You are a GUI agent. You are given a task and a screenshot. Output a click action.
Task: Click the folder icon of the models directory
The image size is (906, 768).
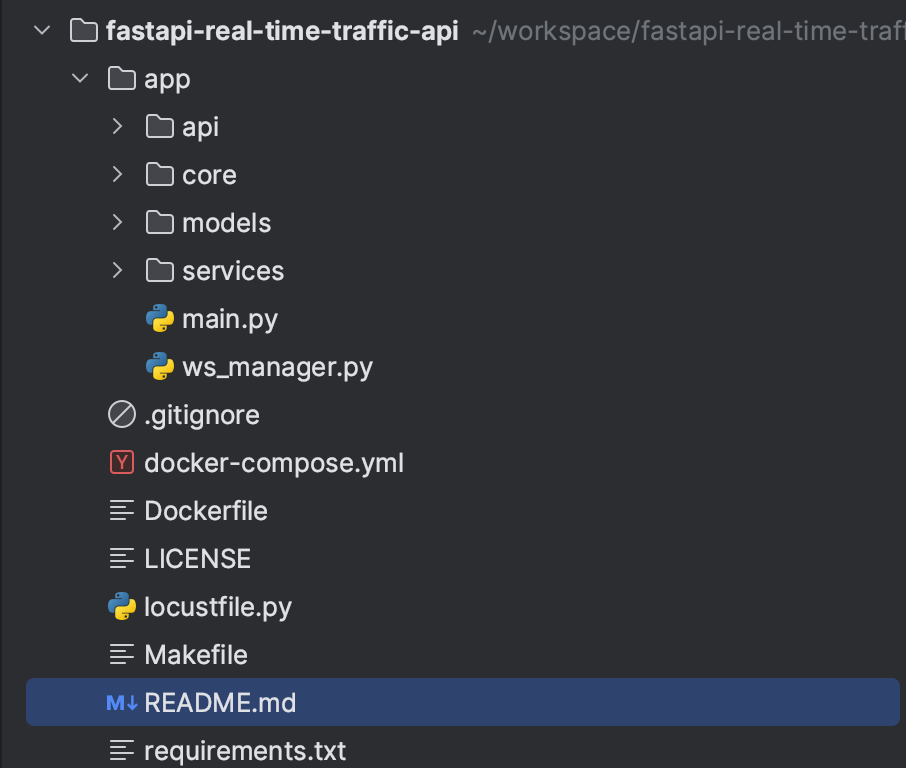[x=160, y=223]
